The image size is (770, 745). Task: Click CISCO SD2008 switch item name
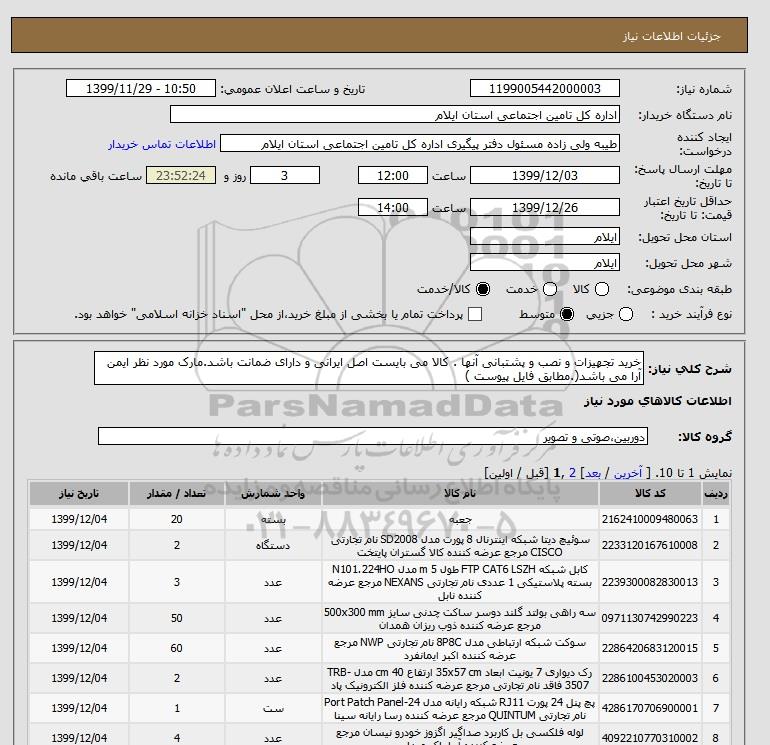(460, 546)
